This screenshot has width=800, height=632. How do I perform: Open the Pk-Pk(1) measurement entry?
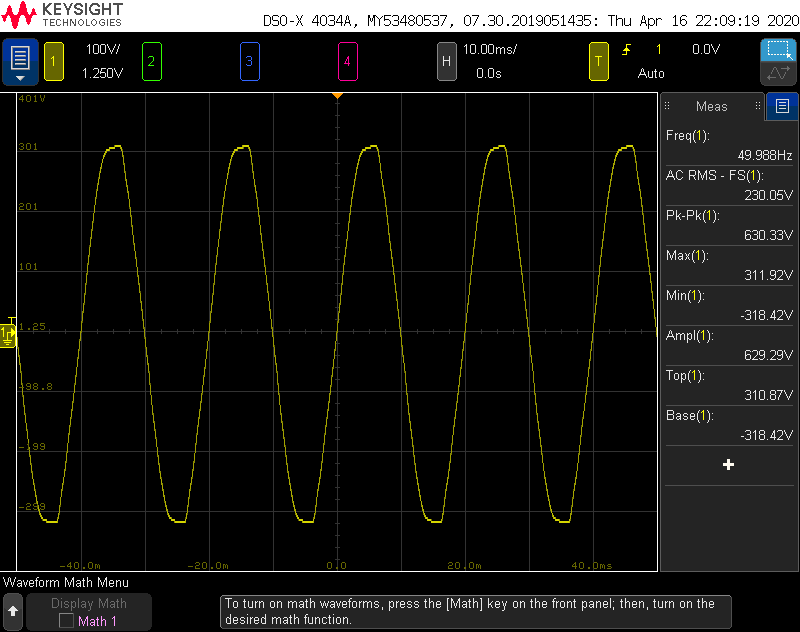tap(728, 225)
